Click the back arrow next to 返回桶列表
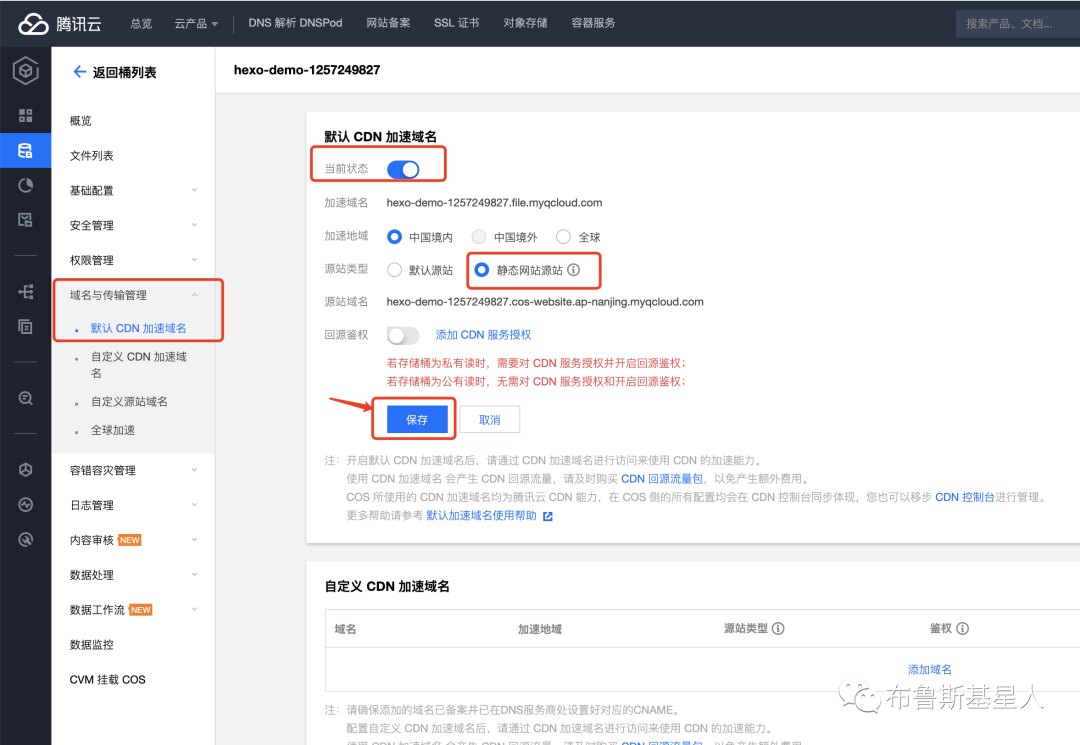The image size is (1080, 745). (x=79, y=72)
